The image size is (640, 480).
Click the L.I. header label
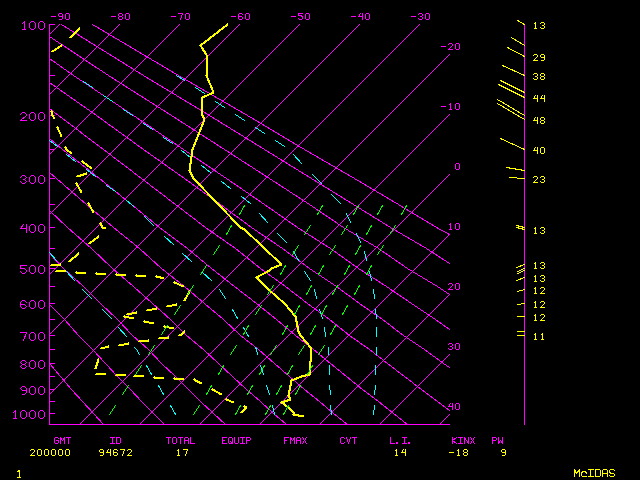coord(400,440)
